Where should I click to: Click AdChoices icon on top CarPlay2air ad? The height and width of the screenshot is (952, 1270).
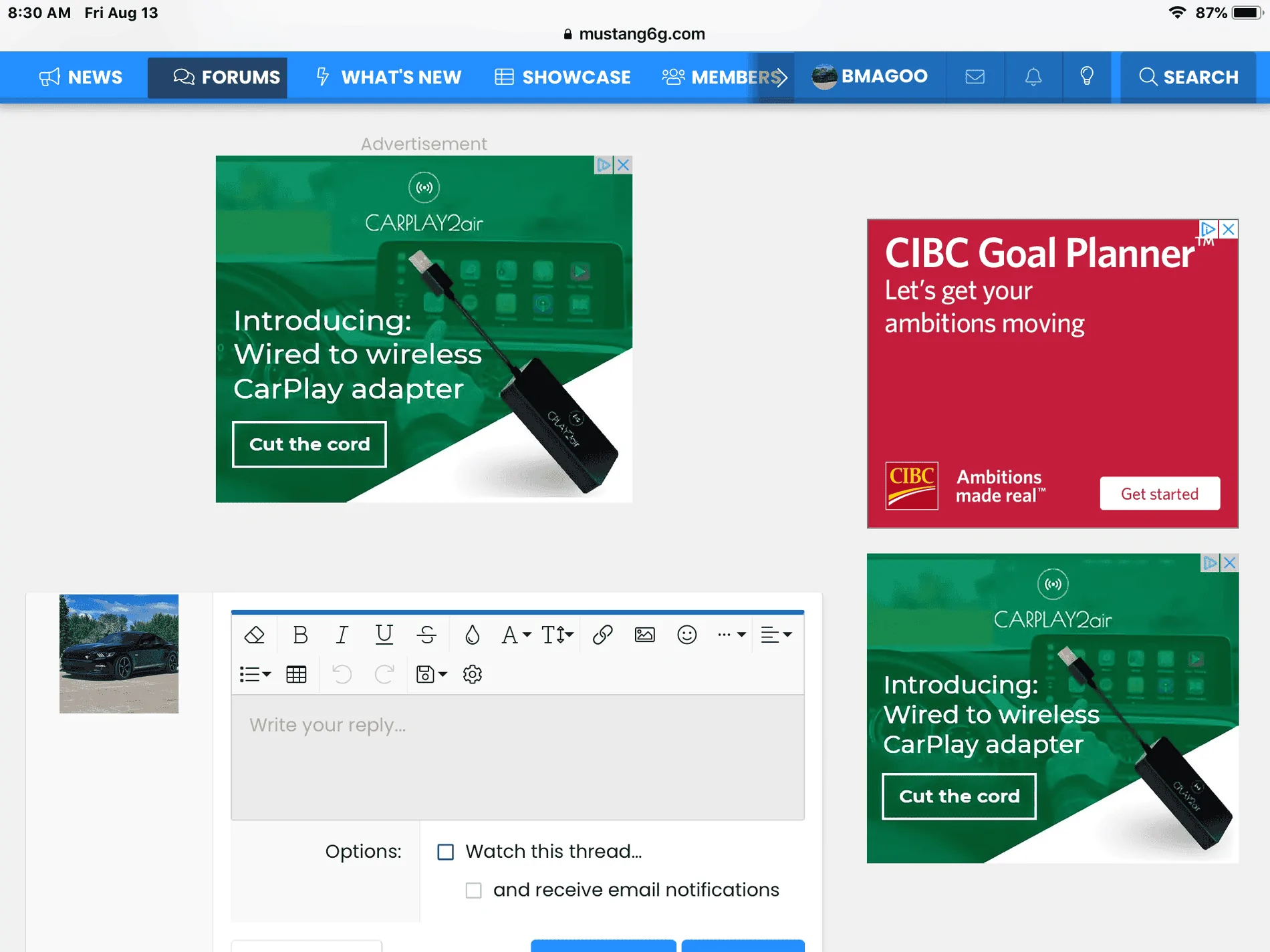604,164
